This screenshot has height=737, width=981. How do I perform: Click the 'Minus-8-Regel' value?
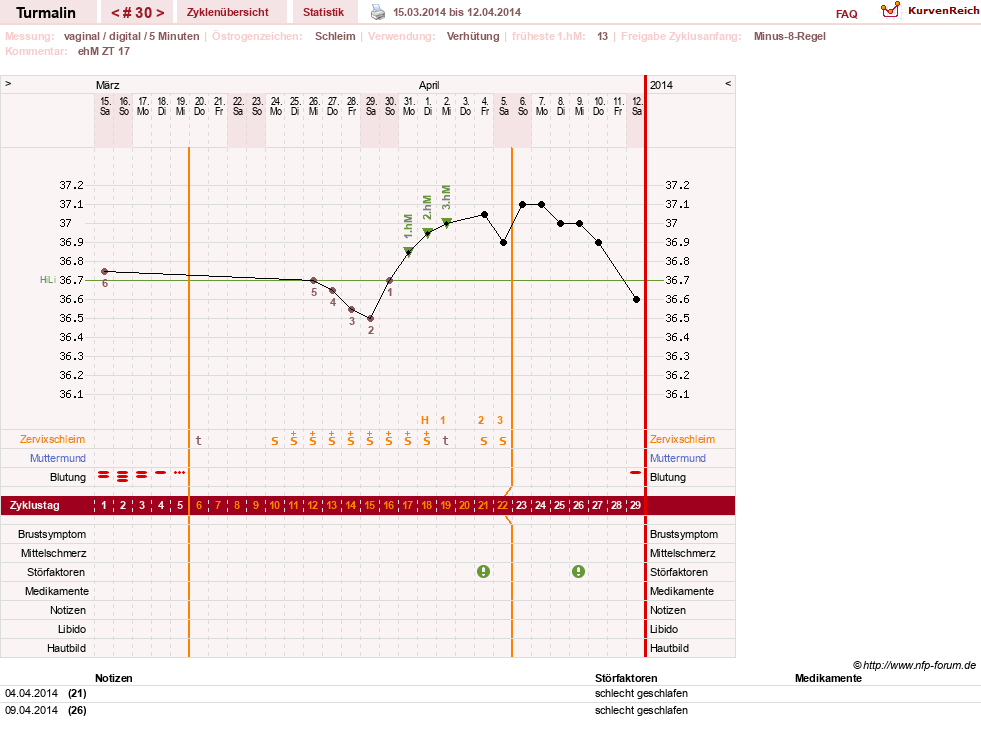[790, 36]
